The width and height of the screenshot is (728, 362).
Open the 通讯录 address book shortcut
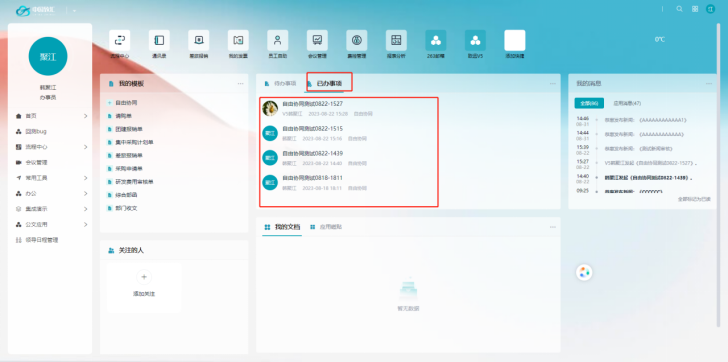[x=159, y=40]
